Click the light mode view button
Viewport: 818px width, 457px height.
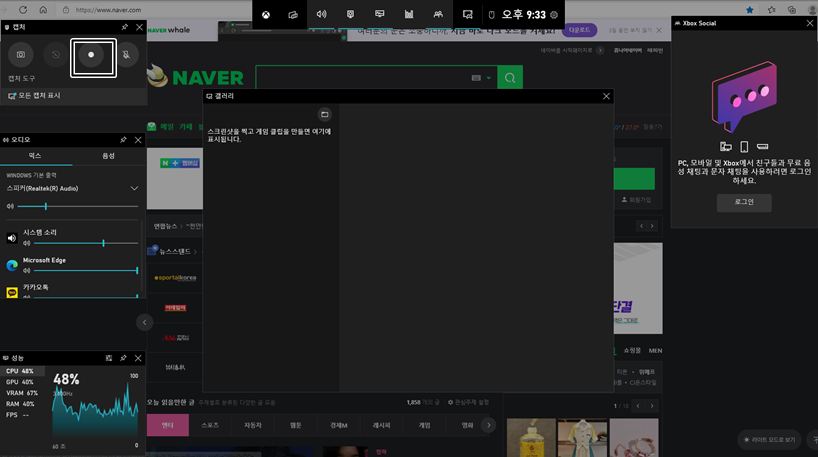pos(770,440)
